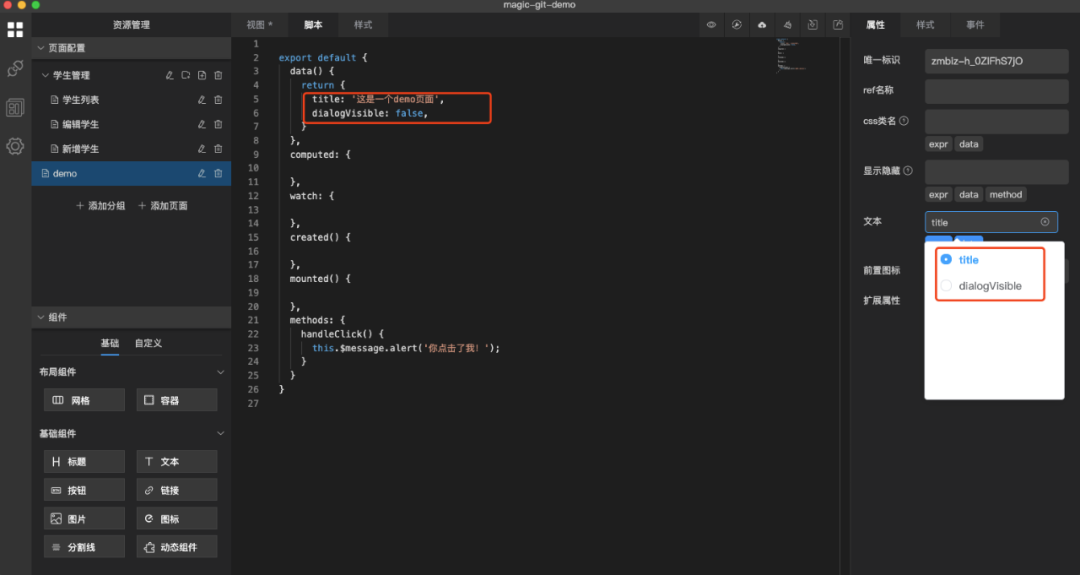Viewport: 1080px width, 575px height.
Task: Click the edit pencil for 学生列表
Action: point(202,100)
